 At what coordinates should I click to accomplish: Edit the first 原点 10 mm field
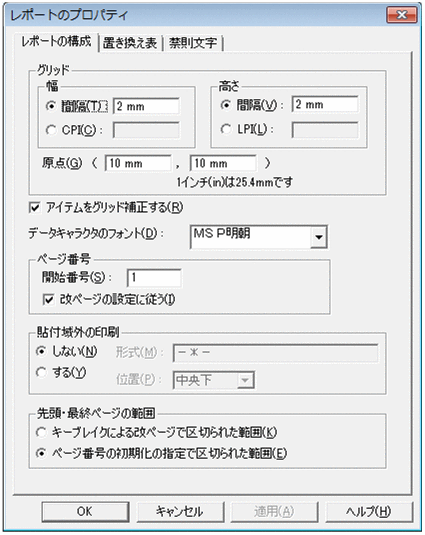[138, 163]
